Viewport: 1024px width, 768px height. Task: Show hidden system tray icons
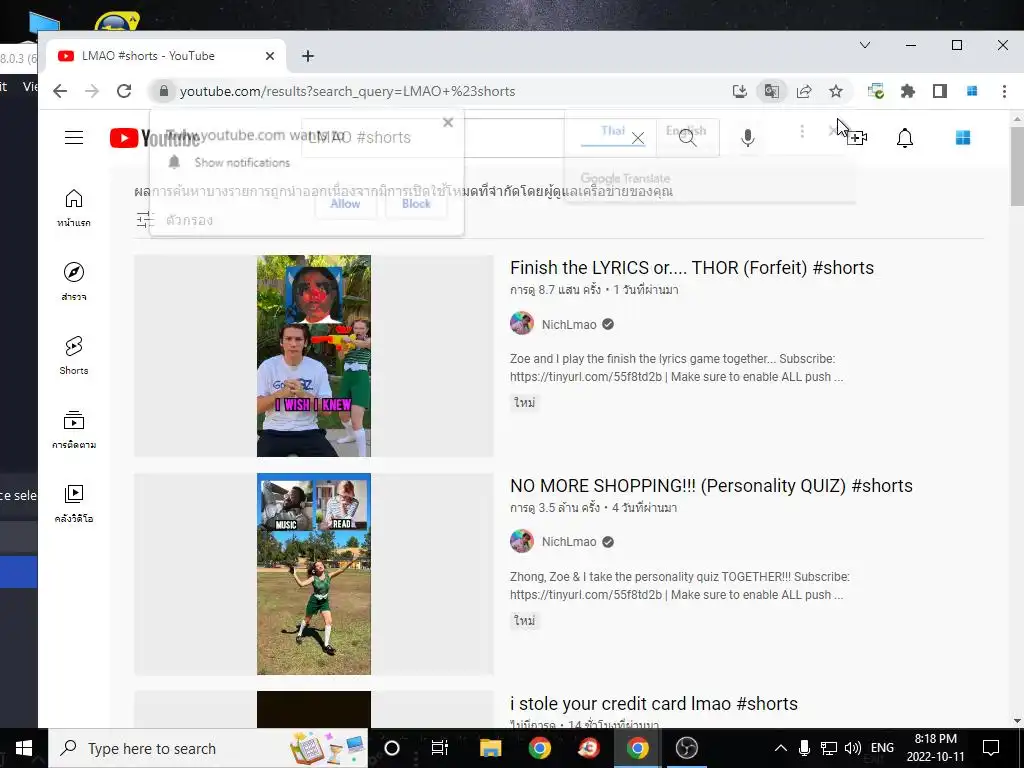(x=780, y=748)
